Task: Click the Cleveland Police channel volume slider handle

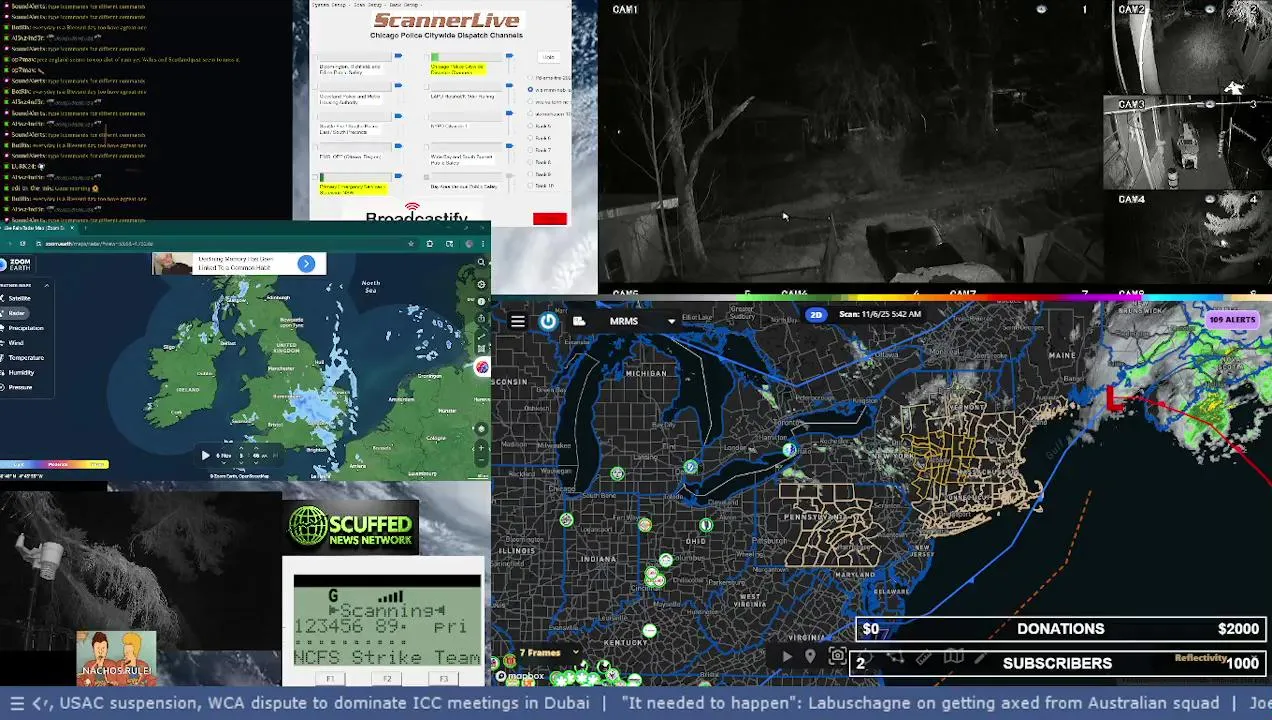Action: click(x=398, y=85)
